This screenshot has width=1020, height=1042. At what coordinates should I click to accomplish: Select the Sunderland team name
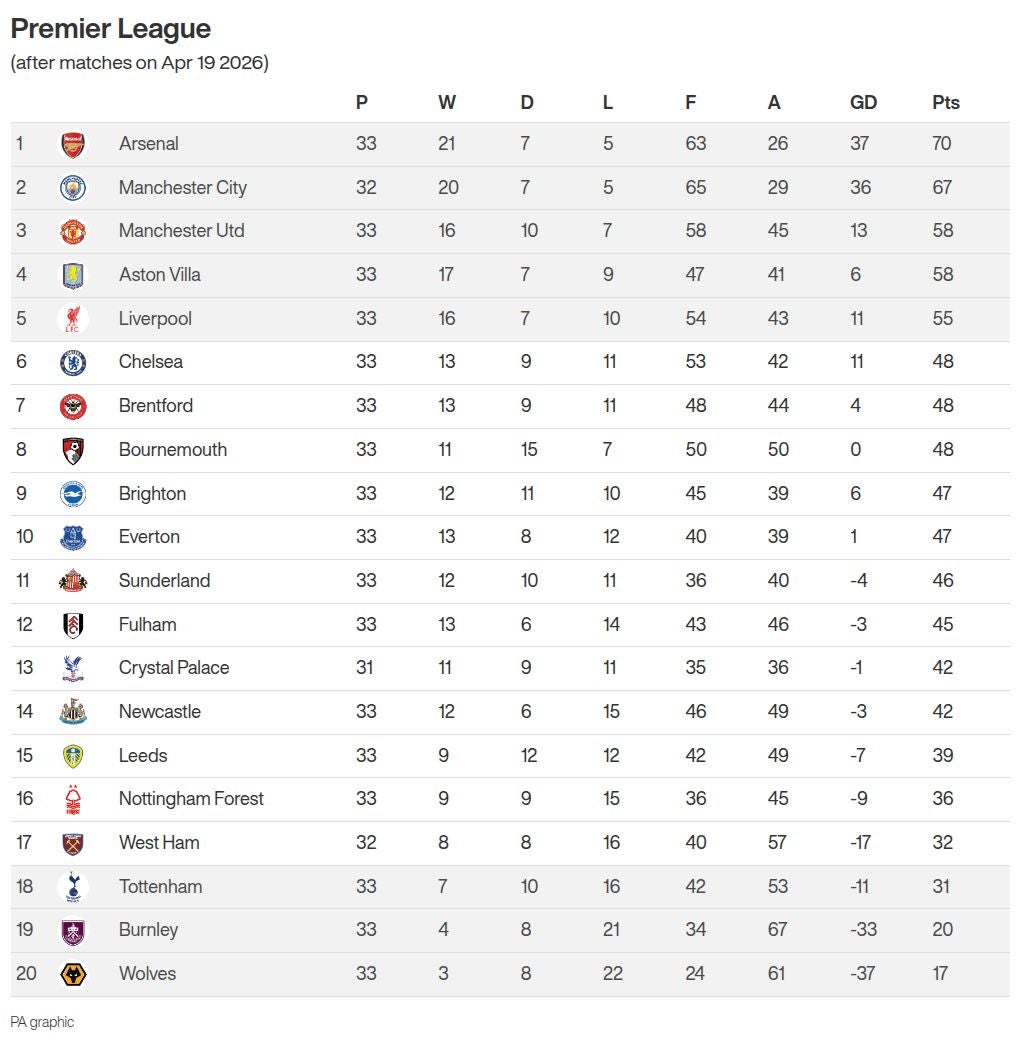(164, 581)
